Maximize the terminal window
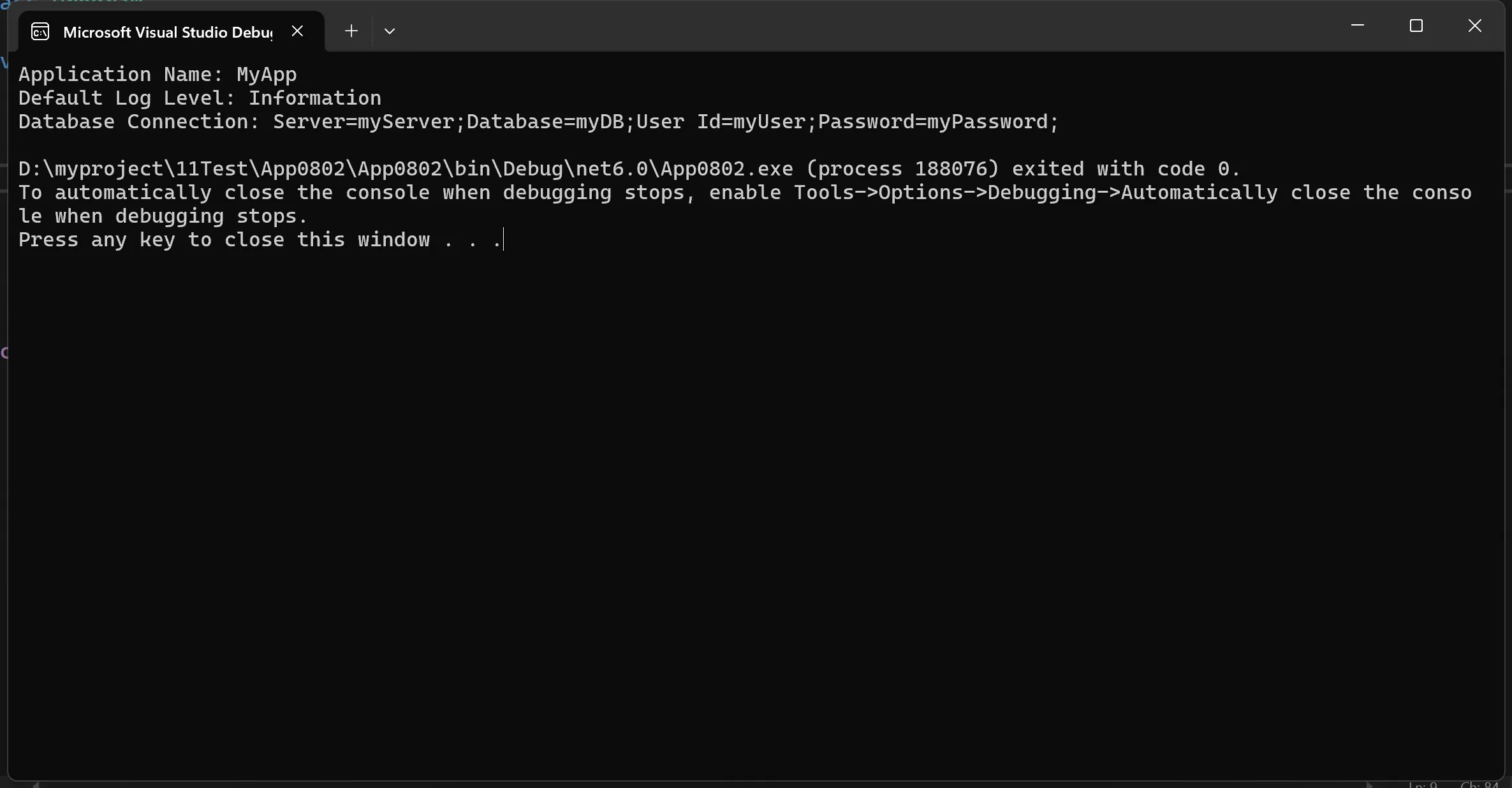Viewport: 1512px width, 788px height. tap(1416, 26)
